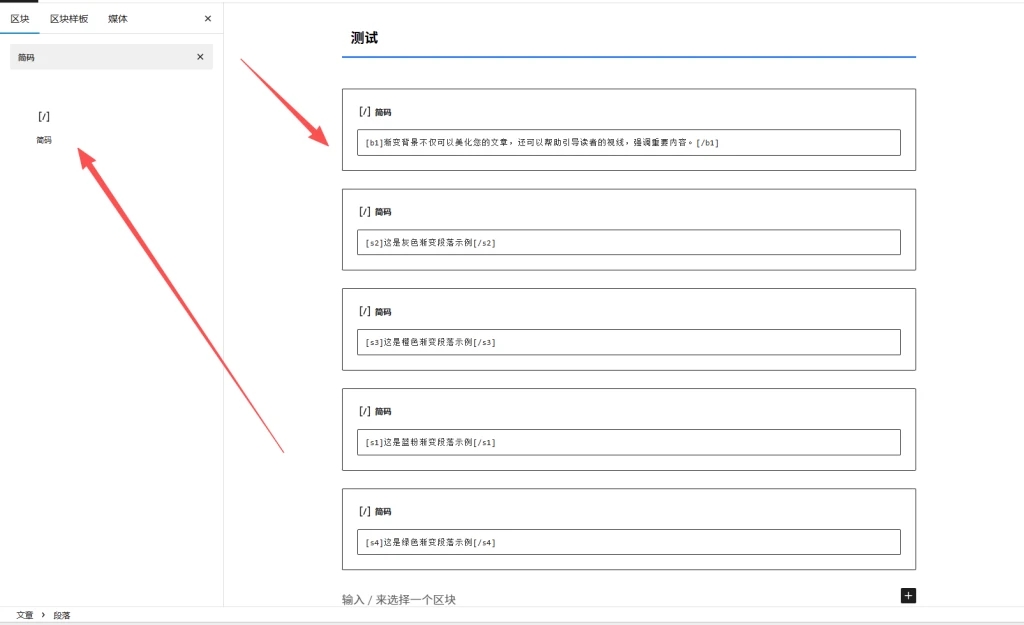This screenshot has width=1024, height=625.
Task: Click the [/] icon on the [s3] shortcode block
Action: (364, 311)
